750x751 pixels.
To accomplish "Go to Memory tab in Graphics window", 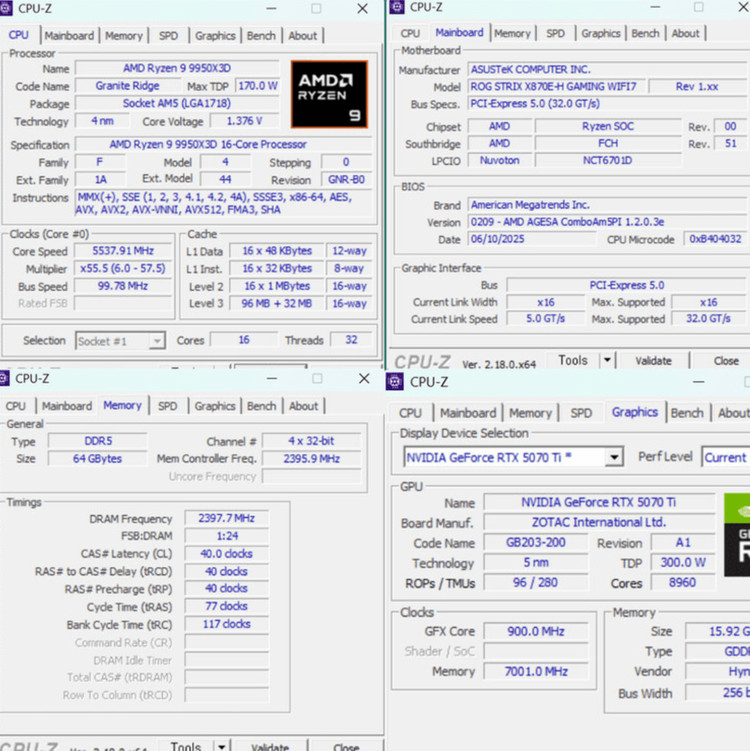I will coord(530,413).
